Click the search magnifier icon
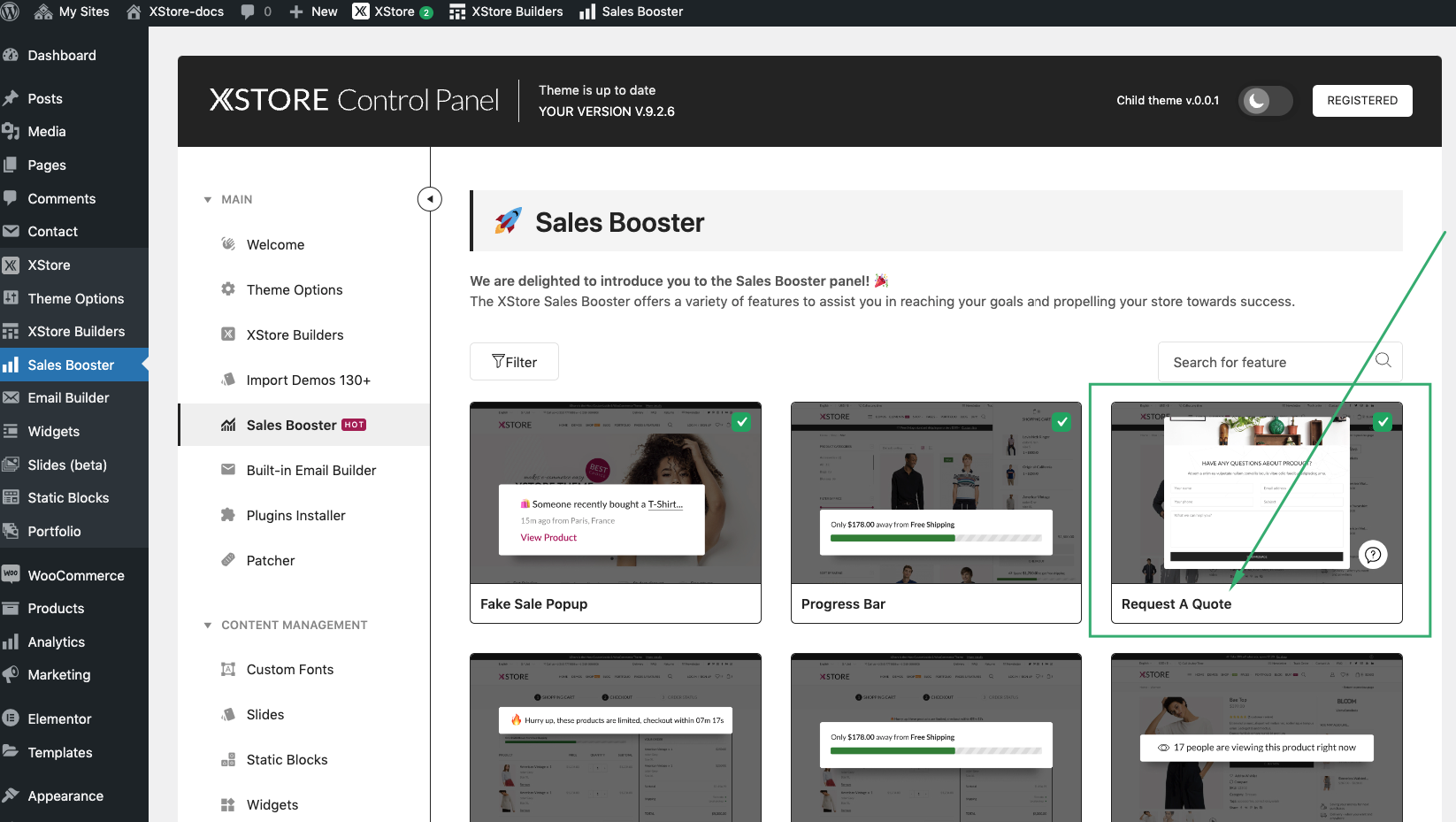Screen dimensions: 1456x822 point(1383,360)
